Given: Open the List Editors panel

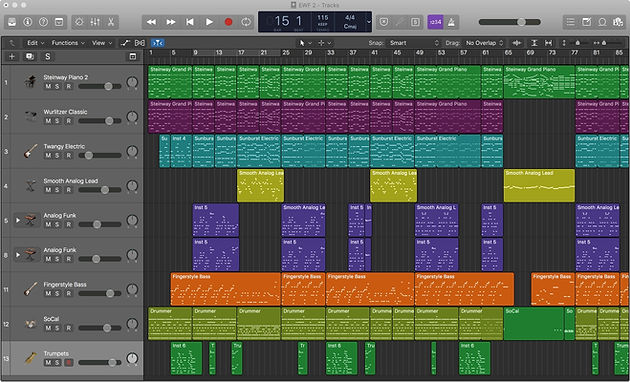Looking at the screenshot, I should [571, 22].
